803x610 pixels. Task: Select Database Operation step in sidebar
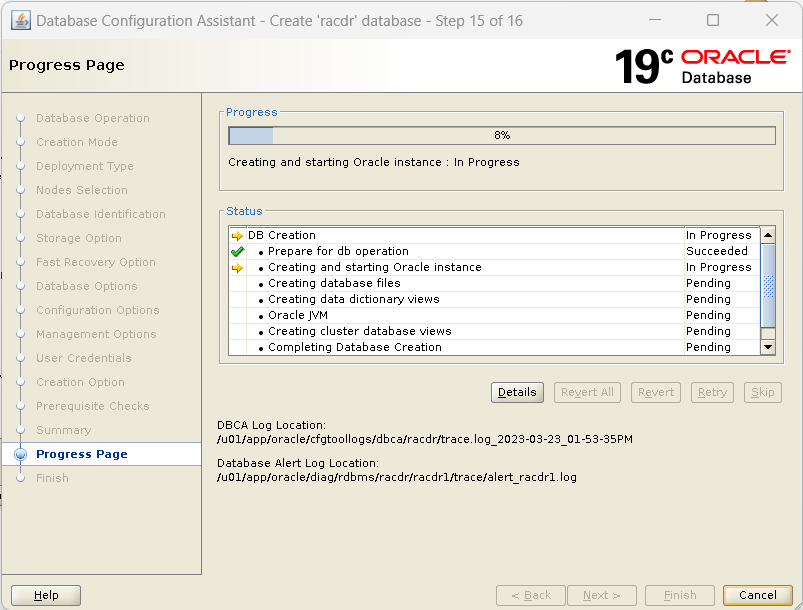click(x=93, y=118)
